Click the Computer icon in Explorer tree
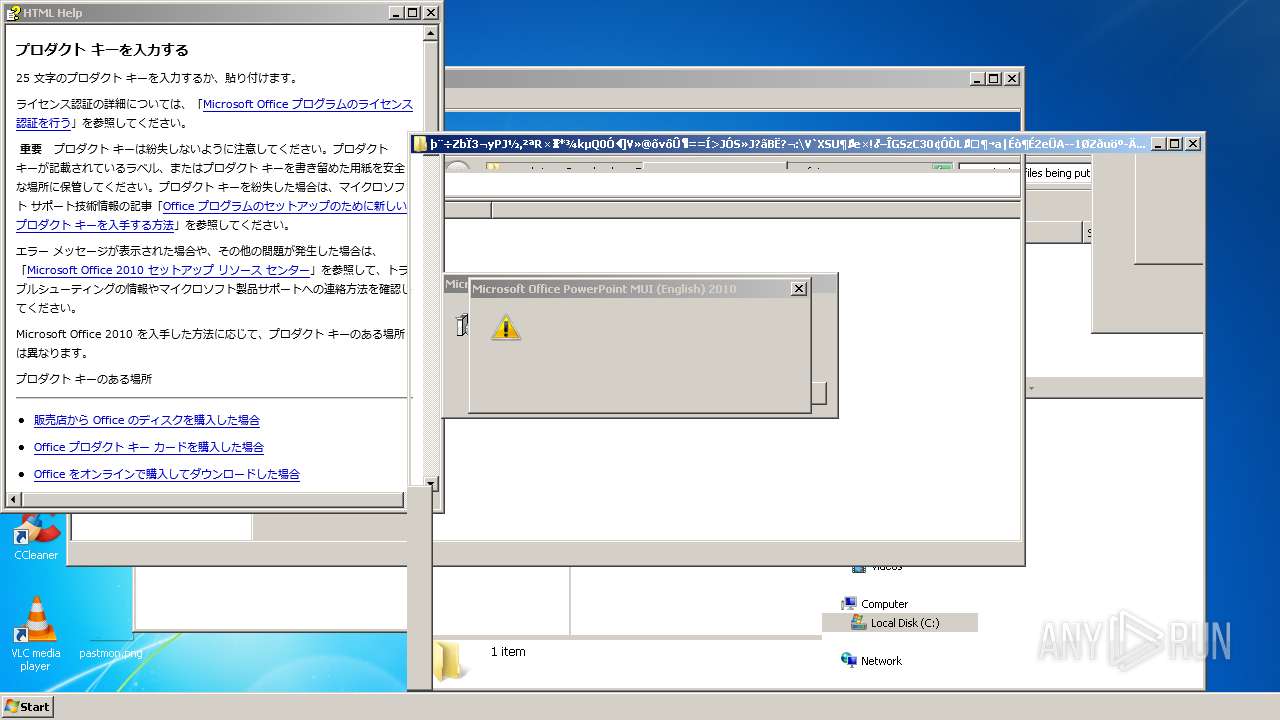This screenshot has width=1280, height=720. (849, 603)
